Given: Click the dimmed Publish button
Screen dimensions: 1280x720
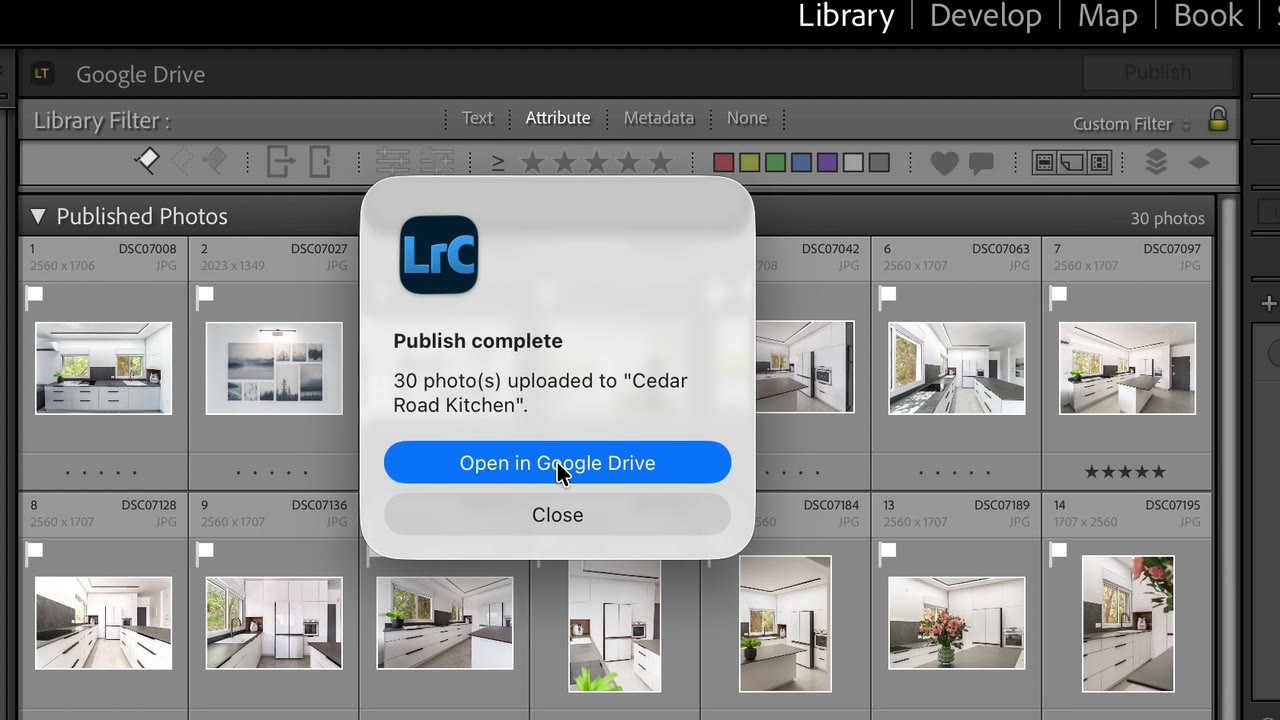Looking at the screenshot, I should pos(1158,72).
